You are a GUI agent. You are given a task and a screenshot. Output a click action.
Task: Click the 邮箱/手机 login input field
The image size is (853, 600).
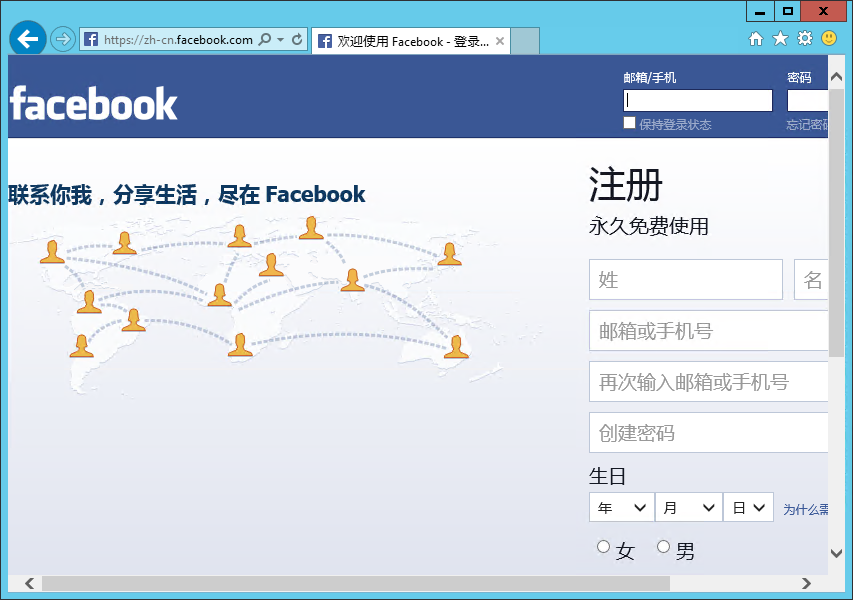click(x=698, y=101)
